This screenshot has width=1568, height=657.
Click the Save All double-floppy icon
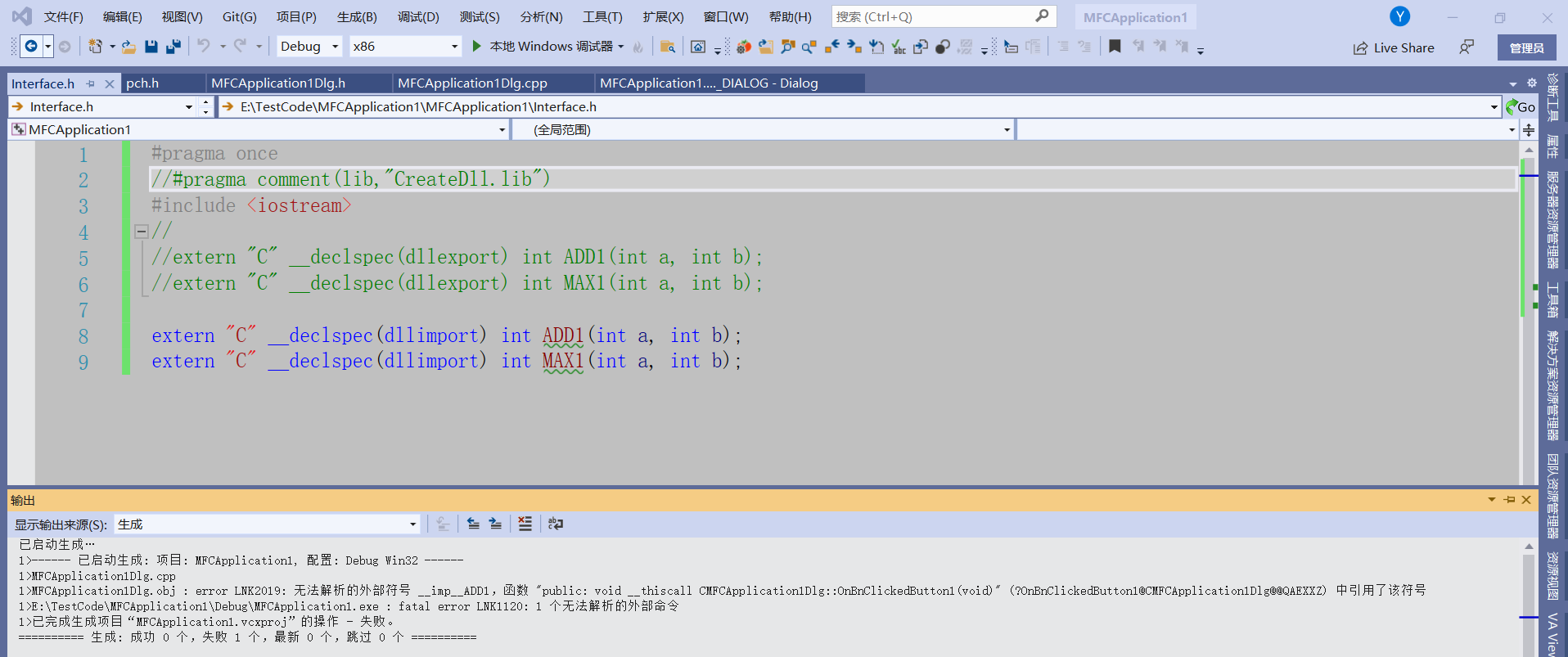click(x=173, y=47)
